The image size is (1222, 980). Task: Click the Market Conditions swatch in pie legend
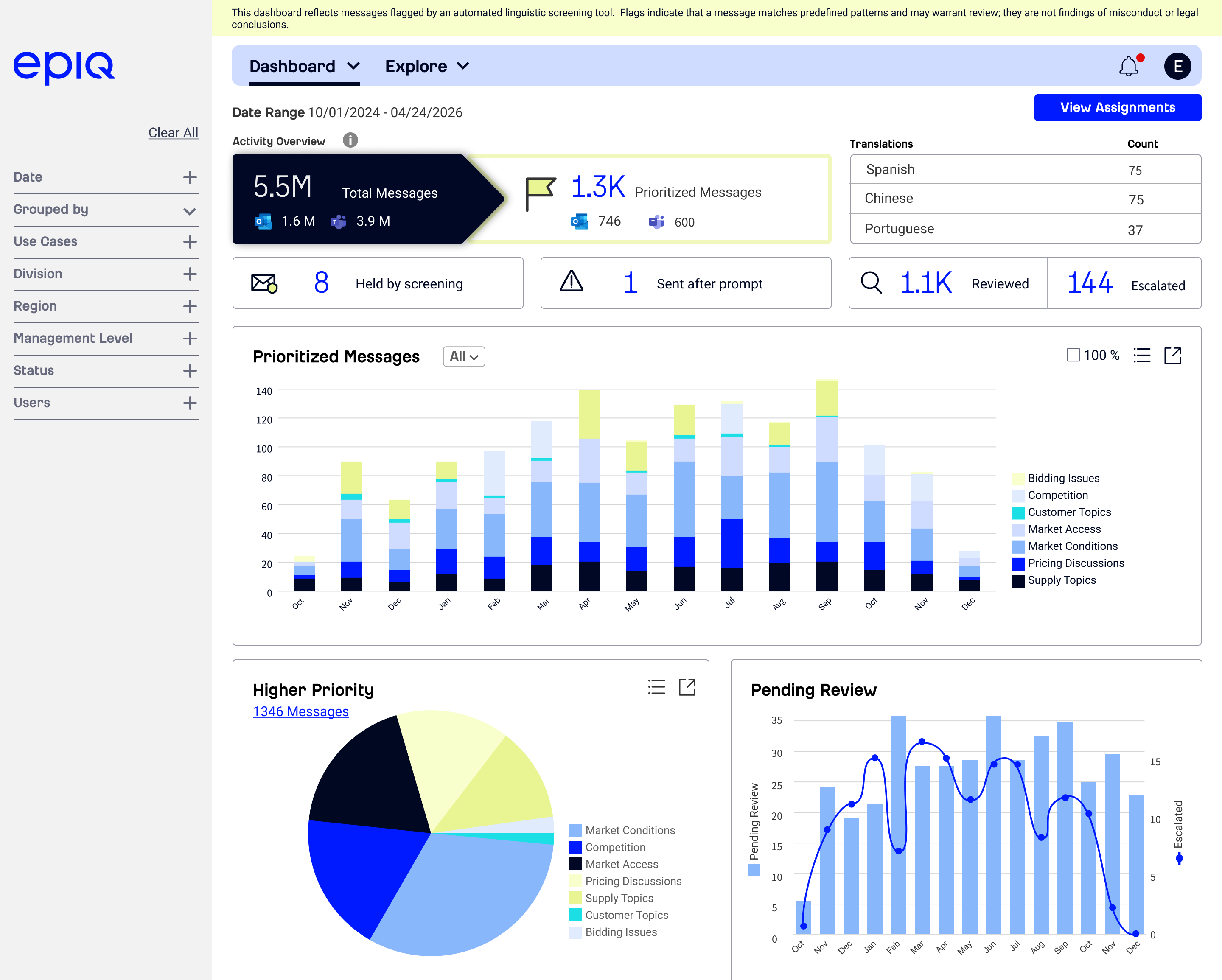pyautogui.click(x=575, y=830)
